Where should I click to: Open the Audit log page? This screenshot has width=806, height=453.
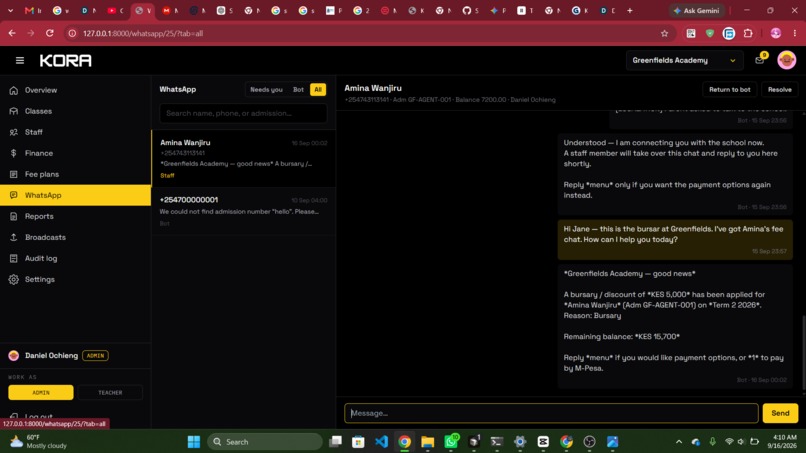click(x=76, y=259)
